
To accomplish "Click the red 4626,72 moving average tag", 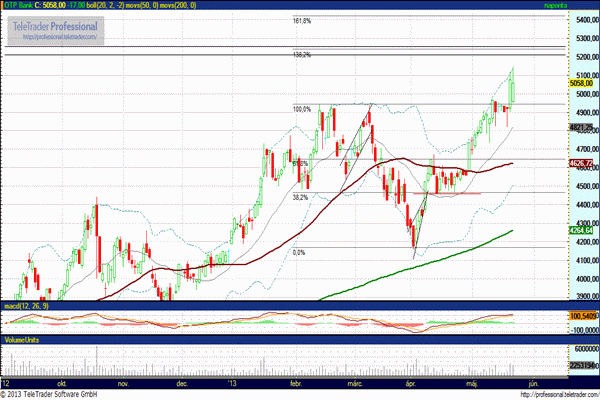I will pyautogui.click(x=581, y=163).
